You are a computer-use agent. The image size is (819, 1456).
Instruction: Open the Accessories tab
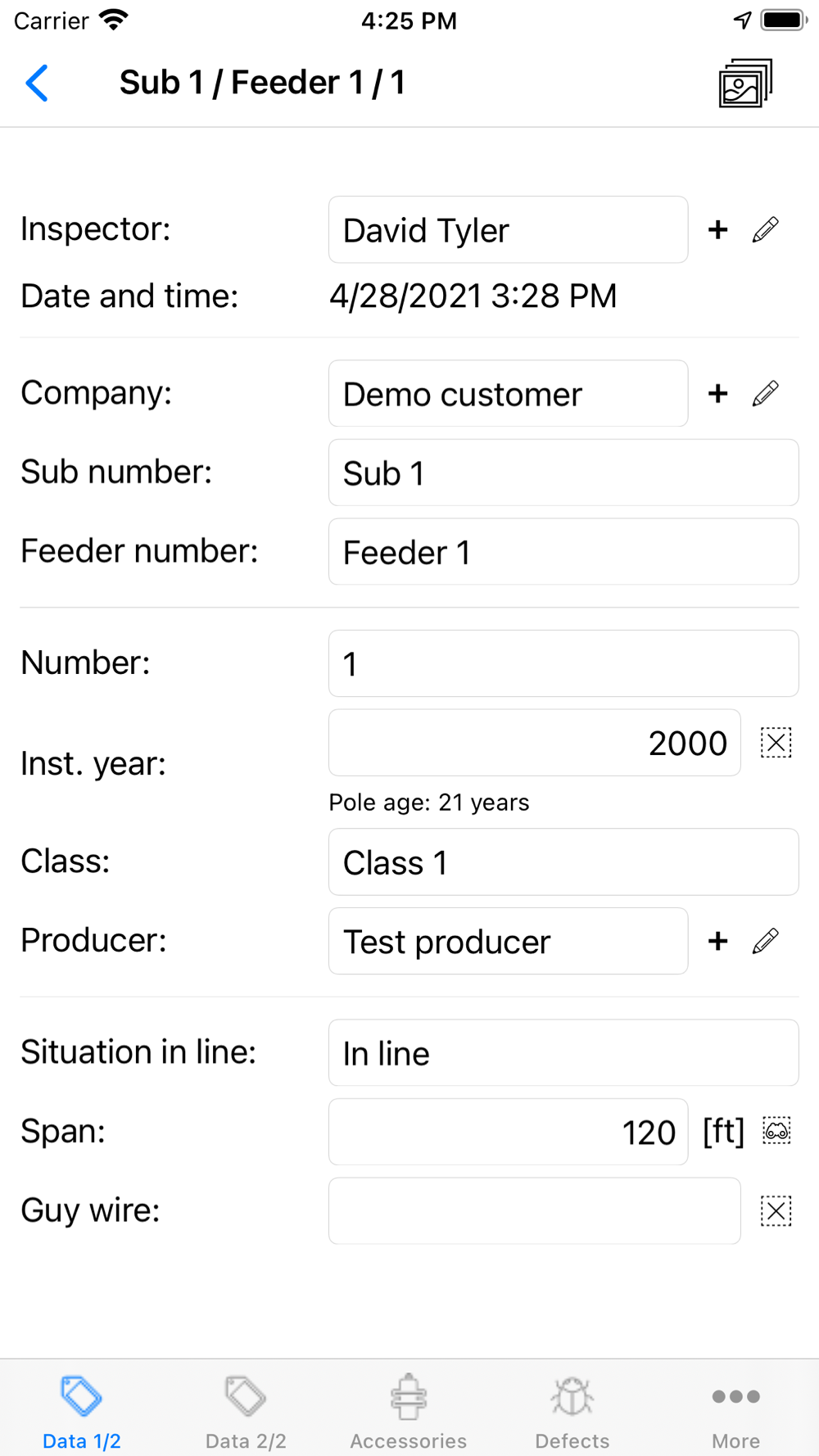point(409,1411)
